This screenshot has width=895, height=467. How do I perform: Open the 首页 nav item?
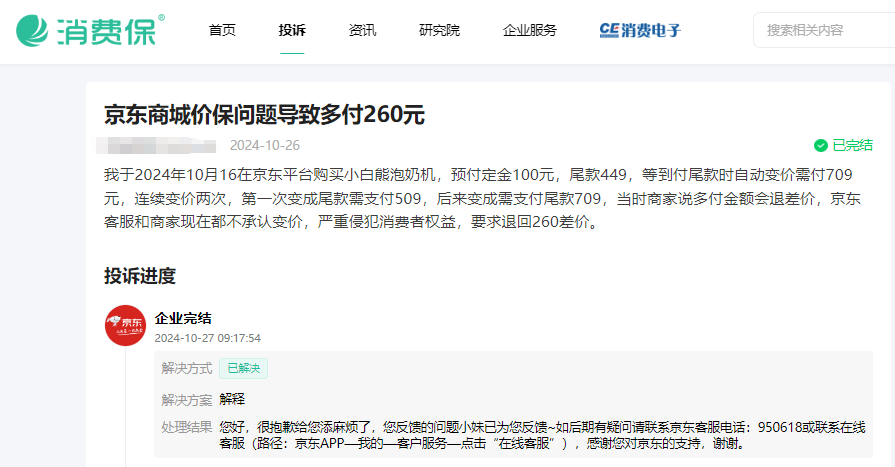pyautogui.click(x=222, y=30)
